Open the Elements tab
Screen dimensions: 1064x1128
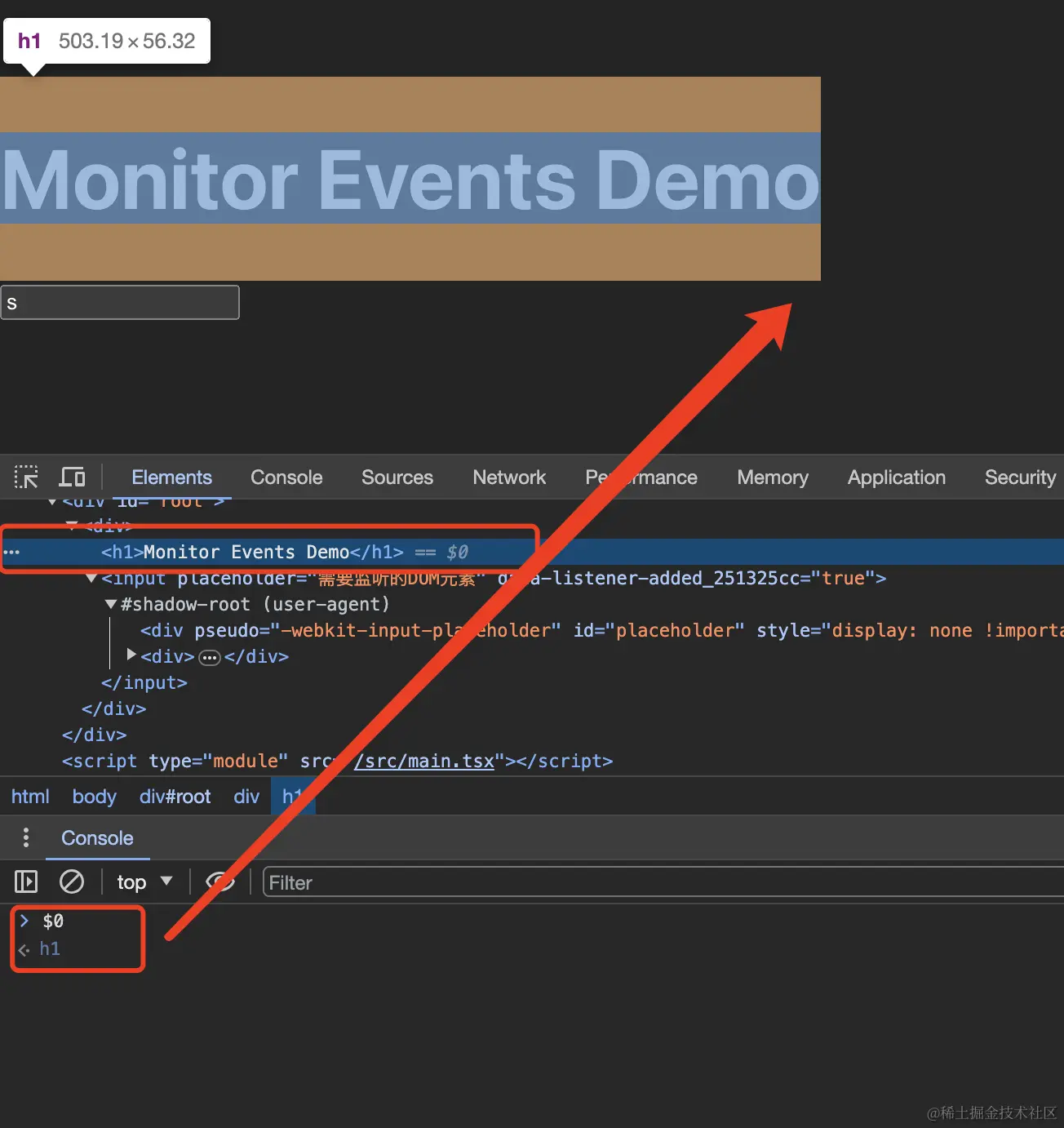pyautogui.click(x=171, y=477)
